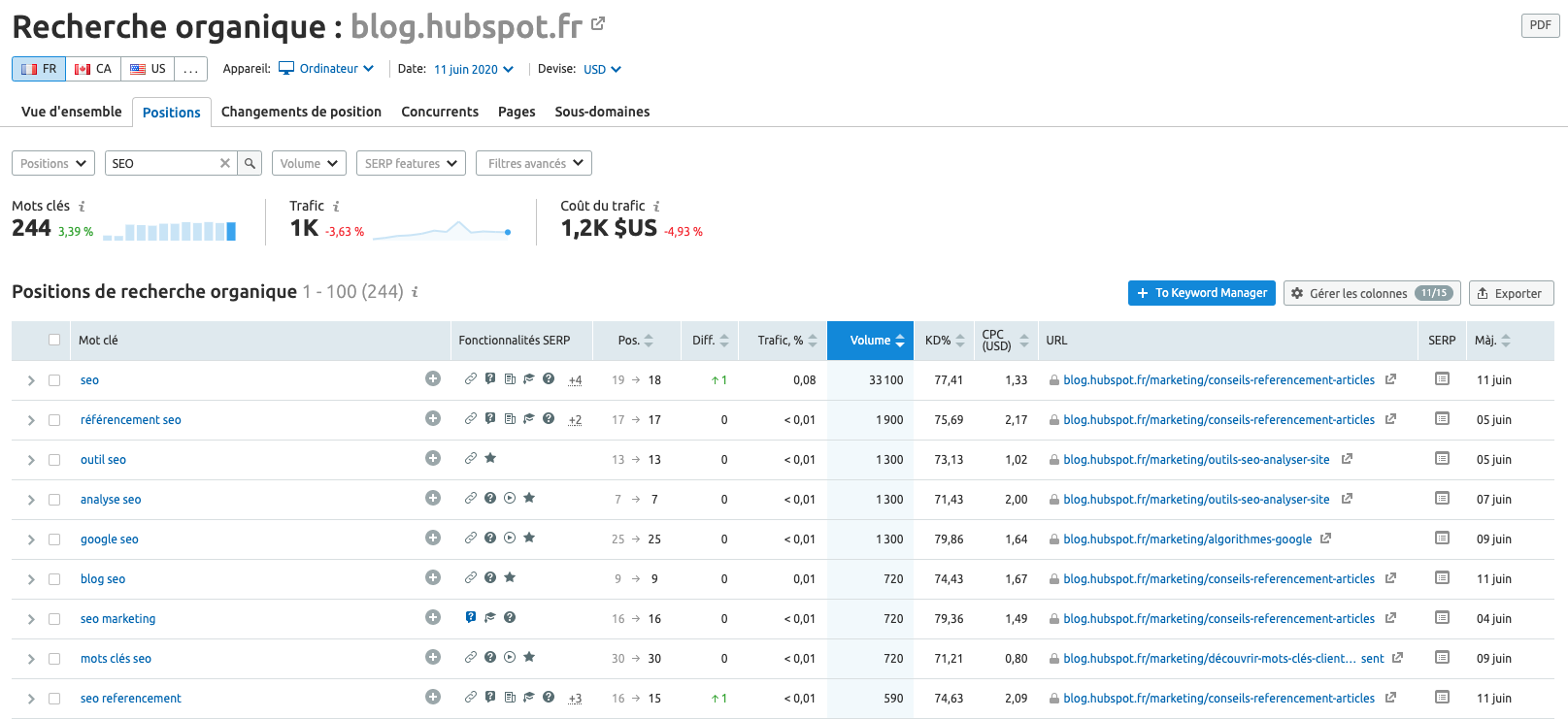Click the Trafic trend line chart

click(442, 230)
